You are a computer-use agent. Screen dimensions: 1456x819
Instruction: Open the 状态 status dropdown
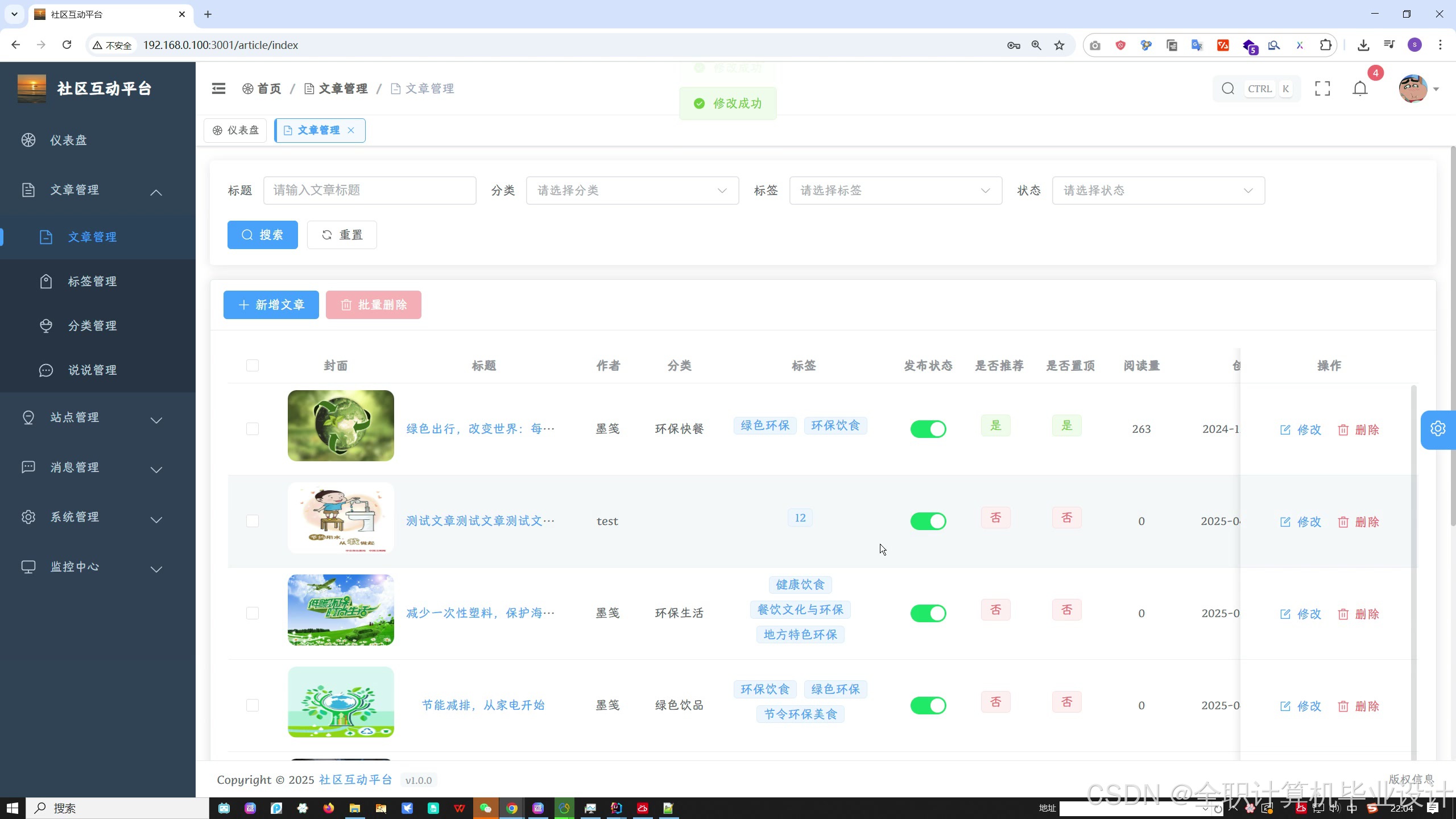1158,191
